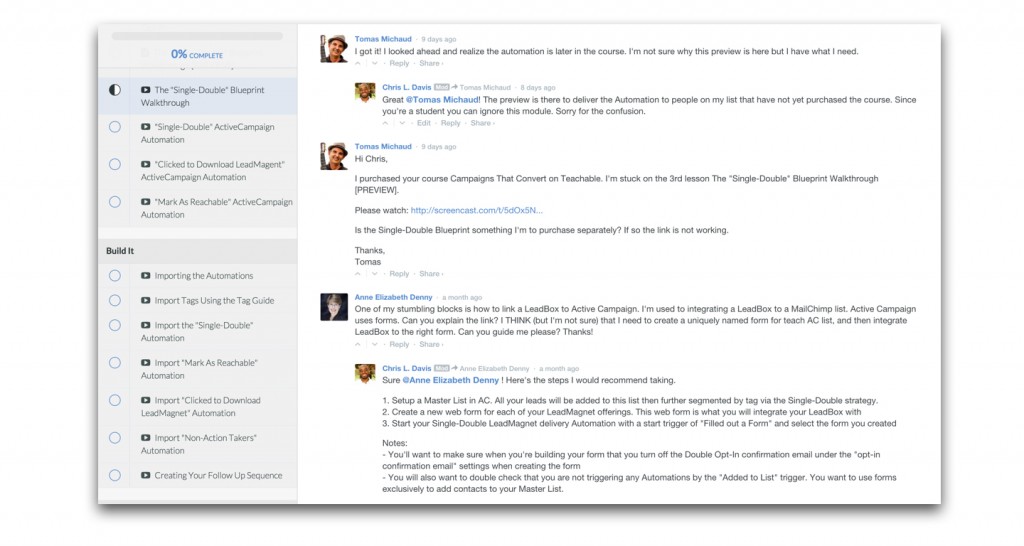This screenshot has width=1024, height=546.
Task: Click Mod badge on Chris's reply to Anne
Action: pos(441,369)
